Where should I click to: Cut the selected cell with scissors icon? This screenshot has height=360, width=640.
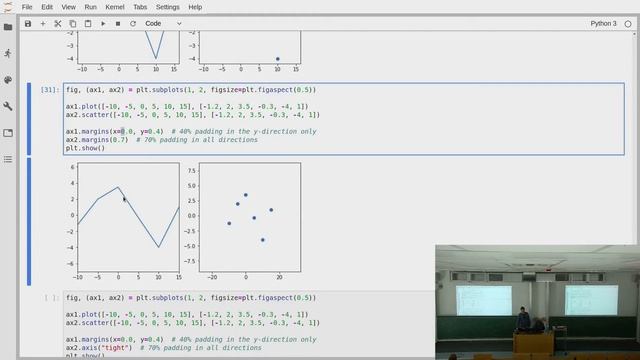58,24
